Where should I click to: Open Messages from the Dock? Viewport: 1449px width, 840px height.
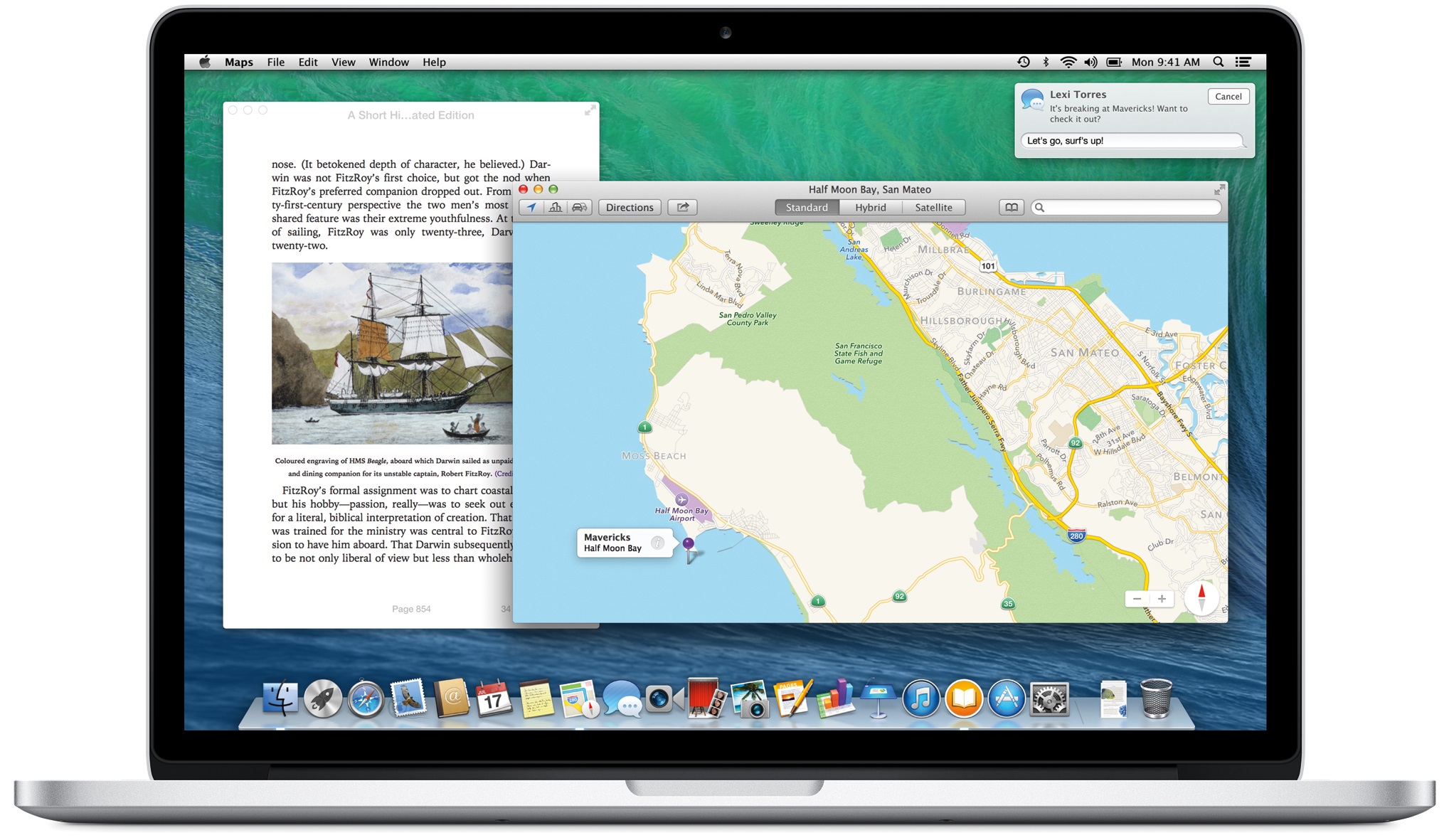(x=620, y=699)
